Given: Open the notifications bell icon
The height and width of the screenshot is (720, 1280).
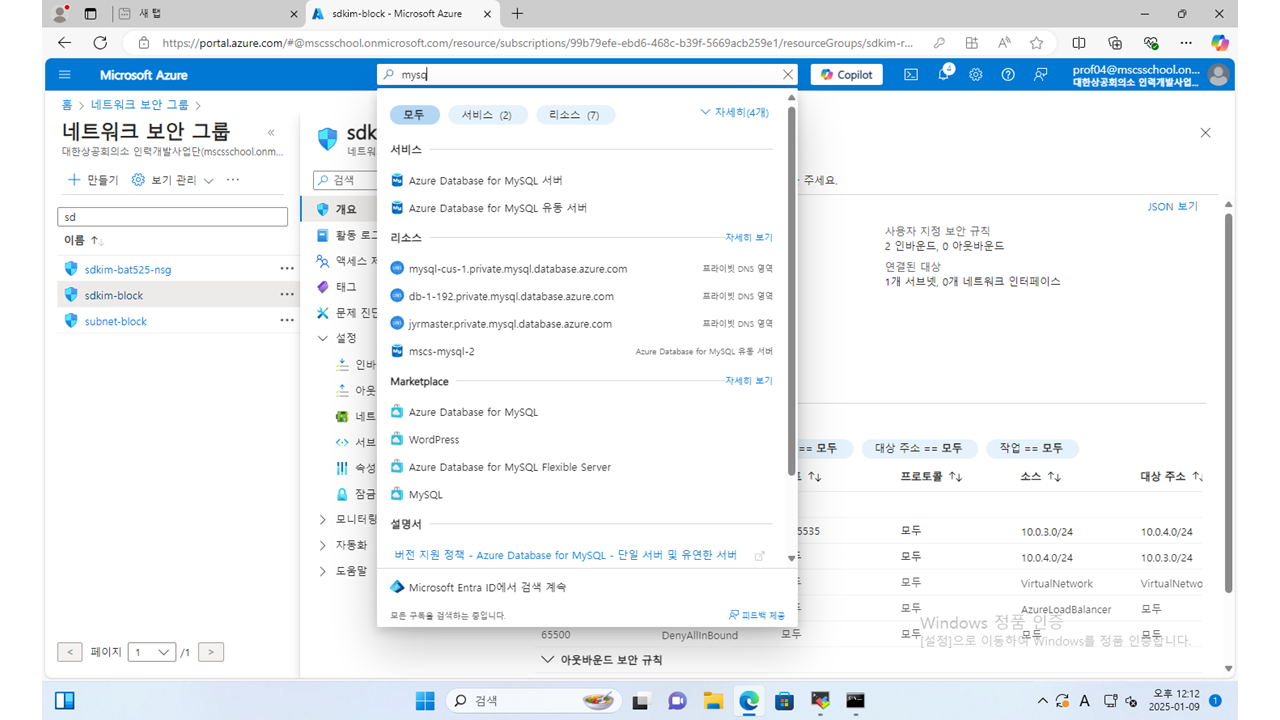Looking at the screenshot, I should [x=944, y=75].
